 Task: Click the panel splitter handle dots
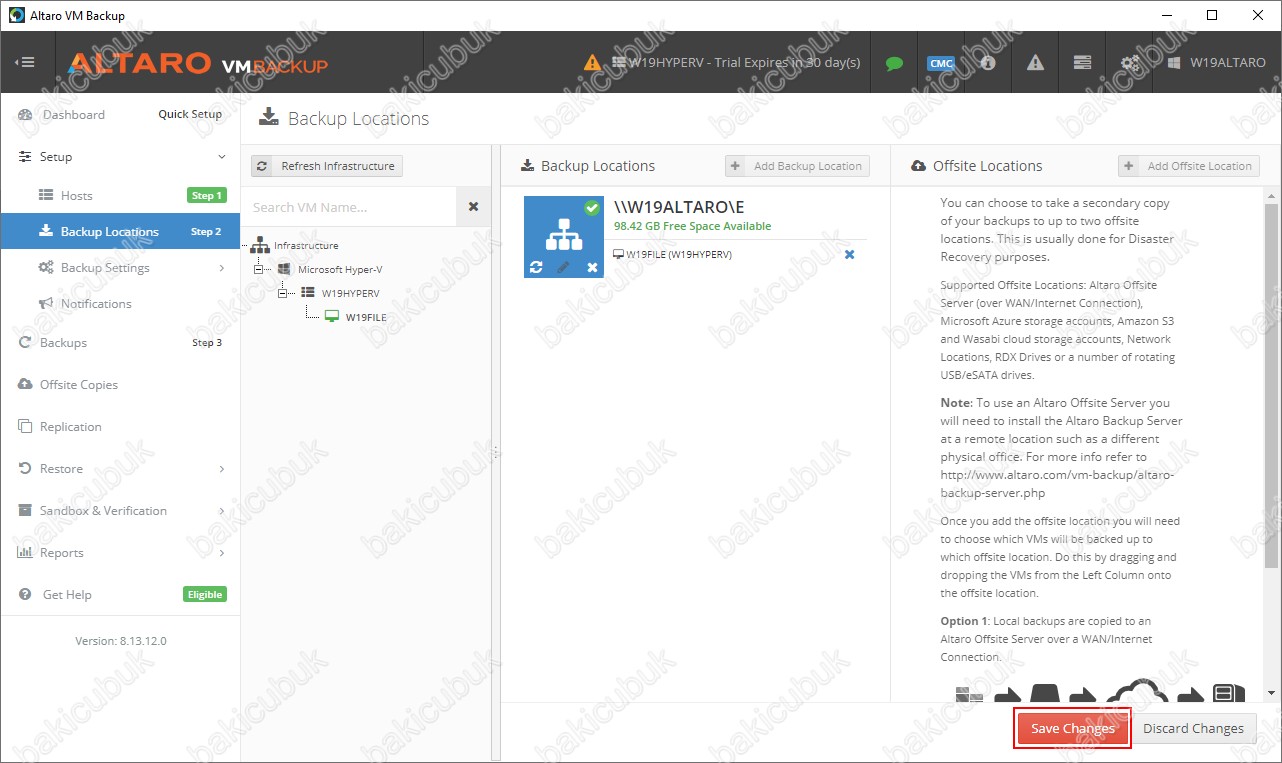[495, 452]
